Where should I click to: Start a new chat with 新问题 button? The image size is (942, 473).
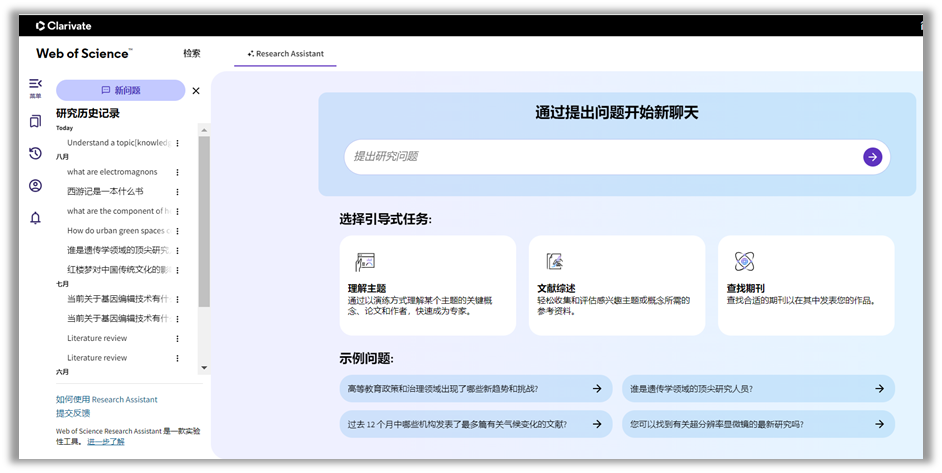tap(120, 90)
